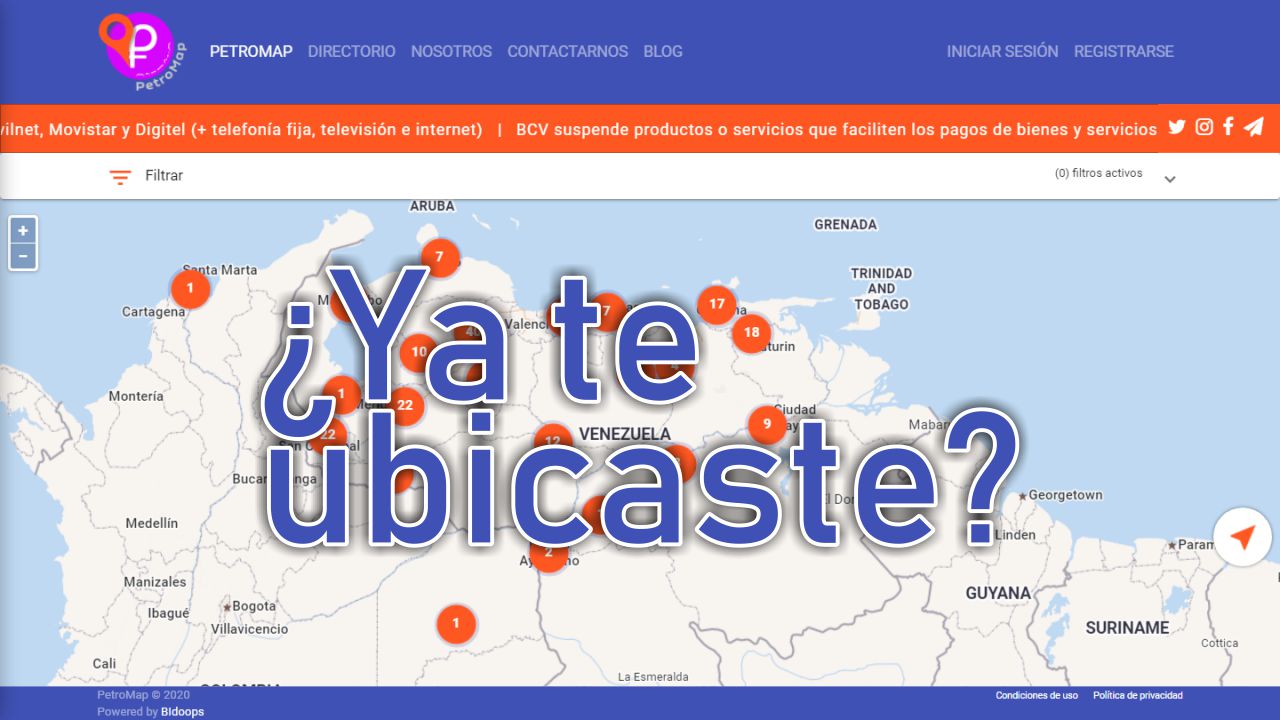Open the CONTACTARNOS page
Viewport: 1280px width, 720px height.
pos(567,51)
